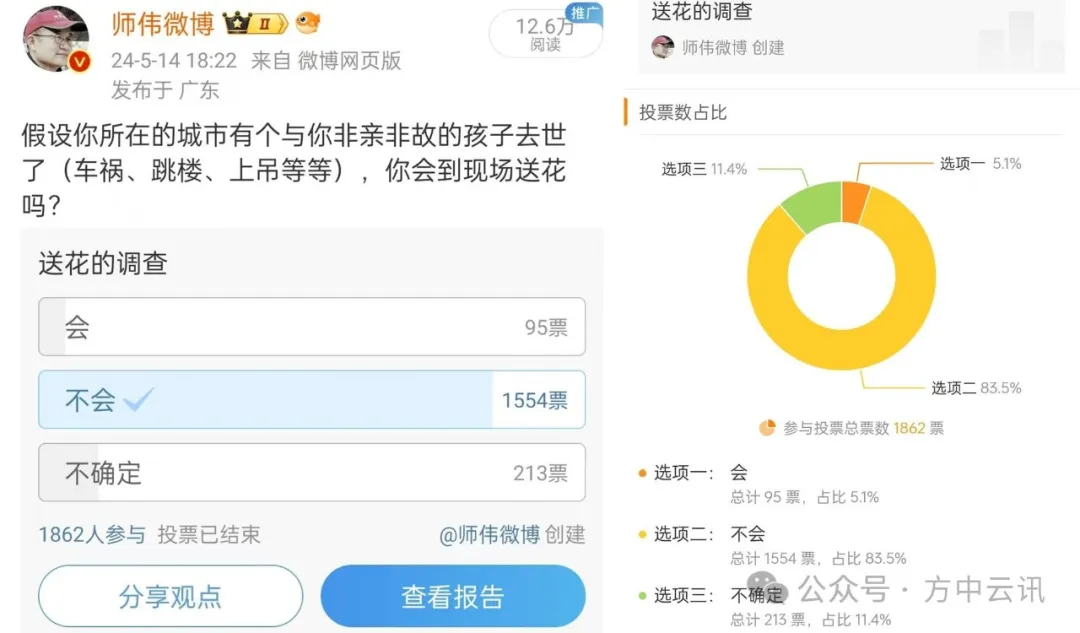Click the crown membership level icon
This screenshot has height=633, width=1080.
(x=255, y=24)
